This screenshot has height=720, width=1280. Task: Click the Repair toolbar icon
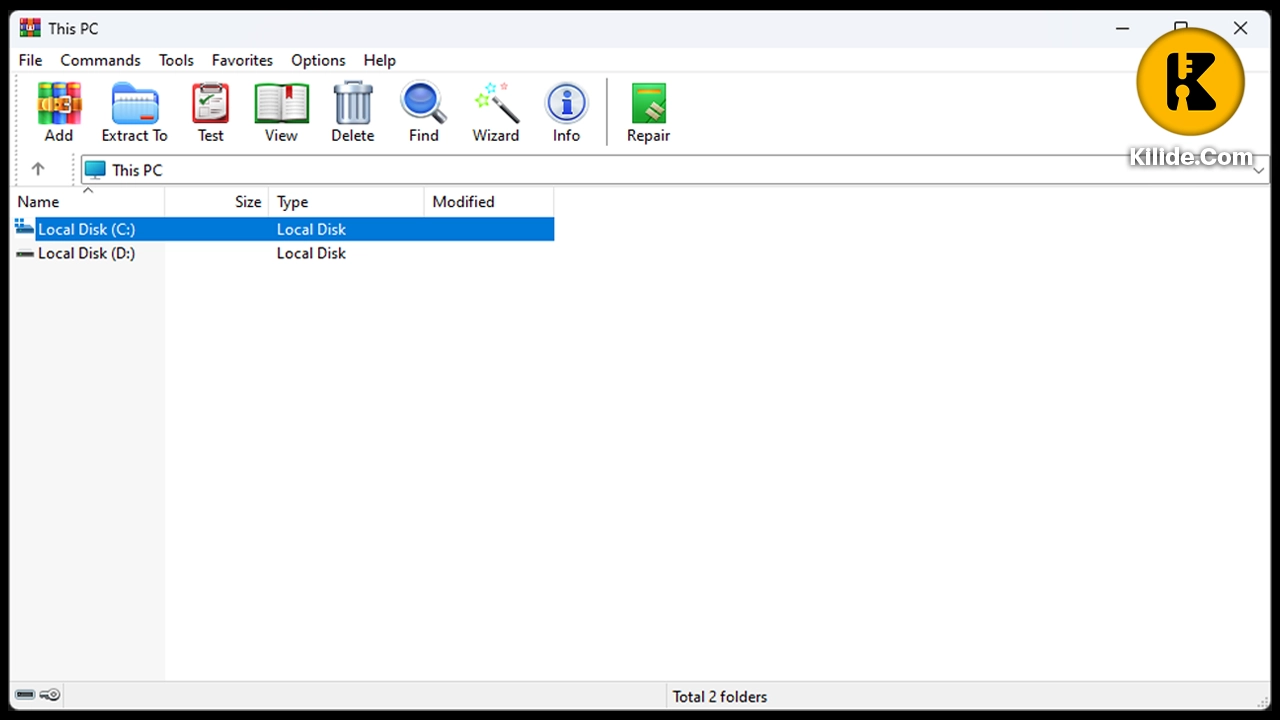pyautogui.click(x=648, y=103)
